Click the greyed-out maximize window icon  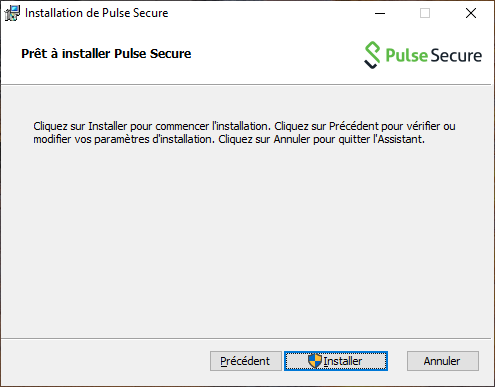(x=425, y=13)
